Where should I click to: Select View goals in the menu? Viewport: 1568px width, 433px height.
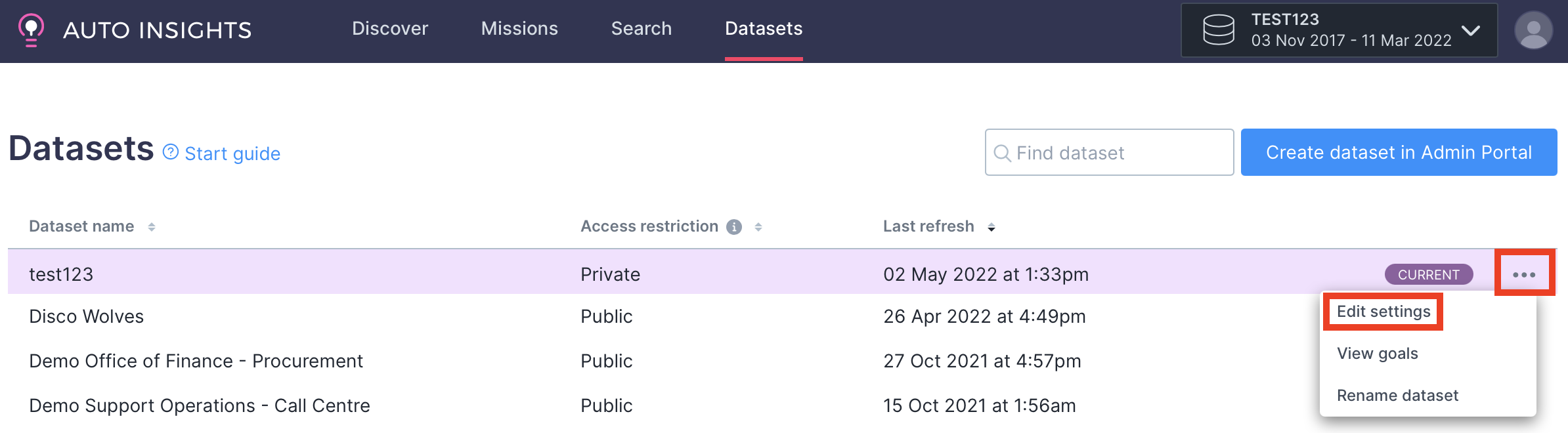(x=1378, y=354)
